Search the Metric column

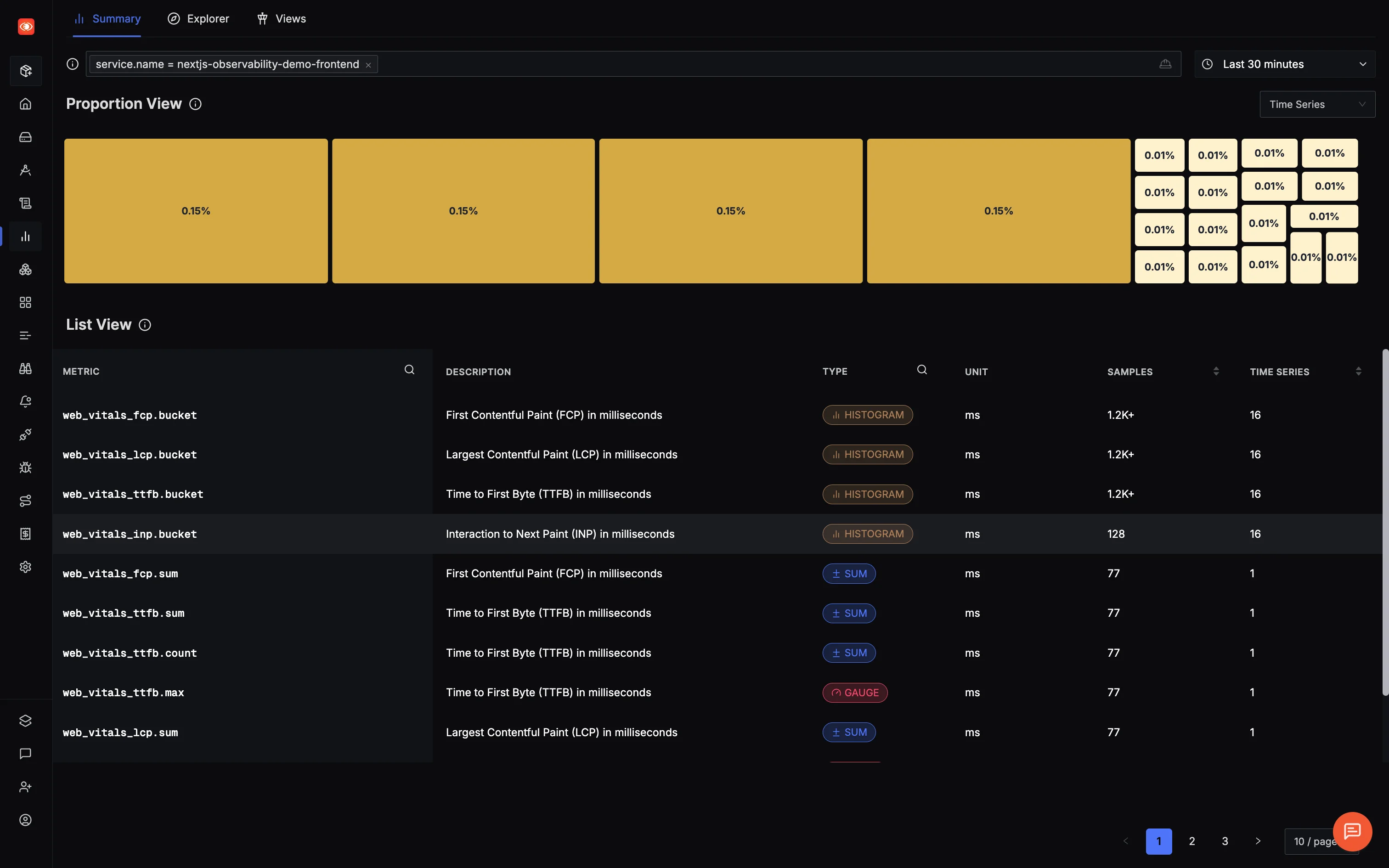click(x=409, y=370)
